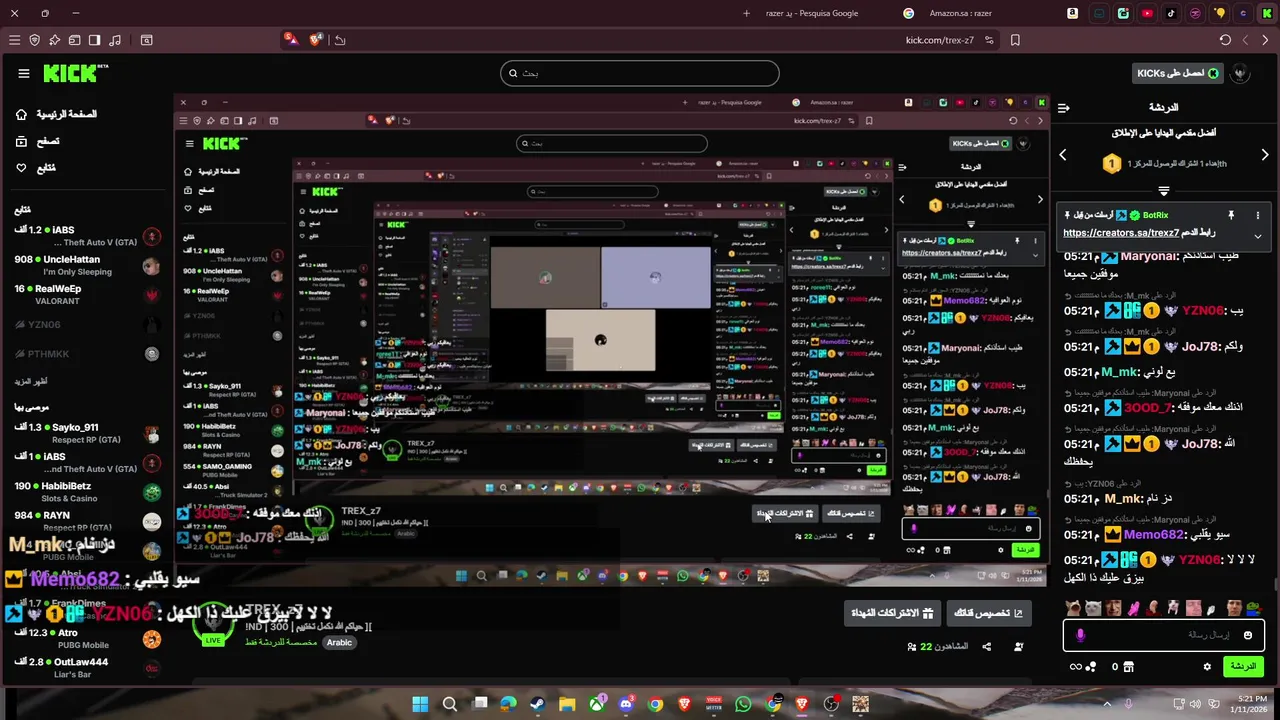Image resolution: width=1280 pixels, height=720 pixels.
Task: Open the creators.sa/trexz7 link
Action: [x=1121, y=233]
